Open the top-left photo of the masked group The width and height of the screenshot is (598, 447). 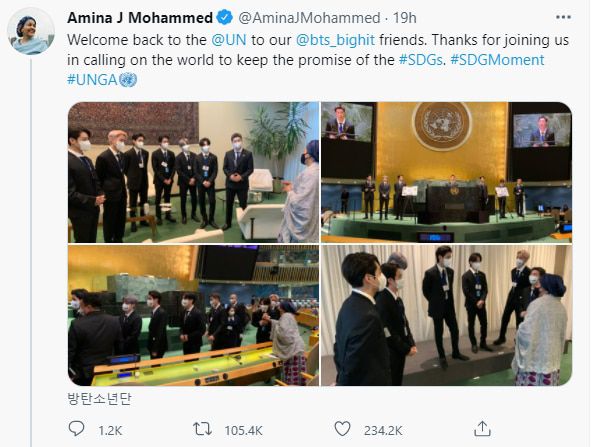(193, 172)
